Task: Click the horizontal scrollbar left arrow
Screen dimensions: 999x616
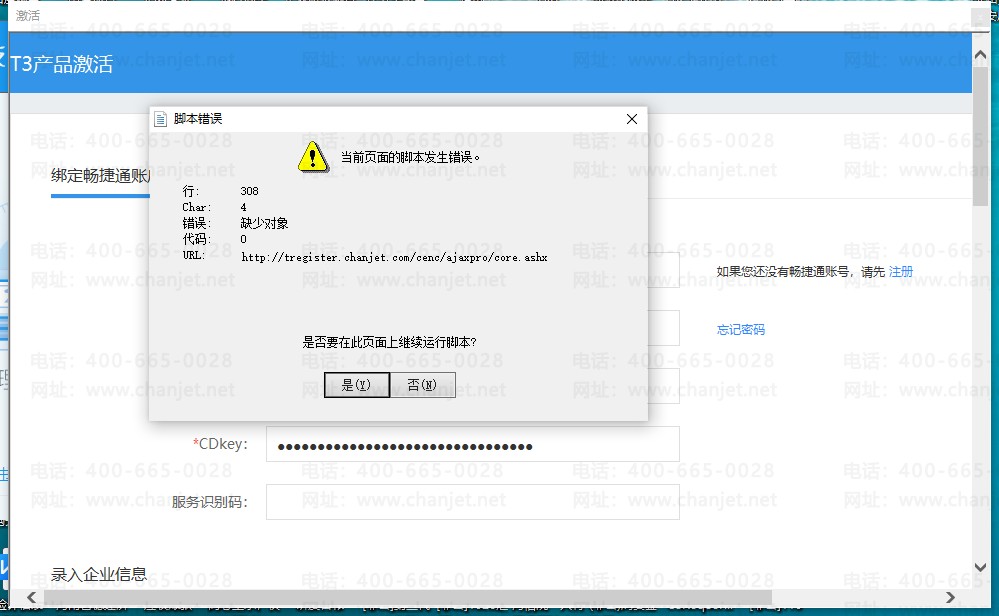Action: coord(32,598)
